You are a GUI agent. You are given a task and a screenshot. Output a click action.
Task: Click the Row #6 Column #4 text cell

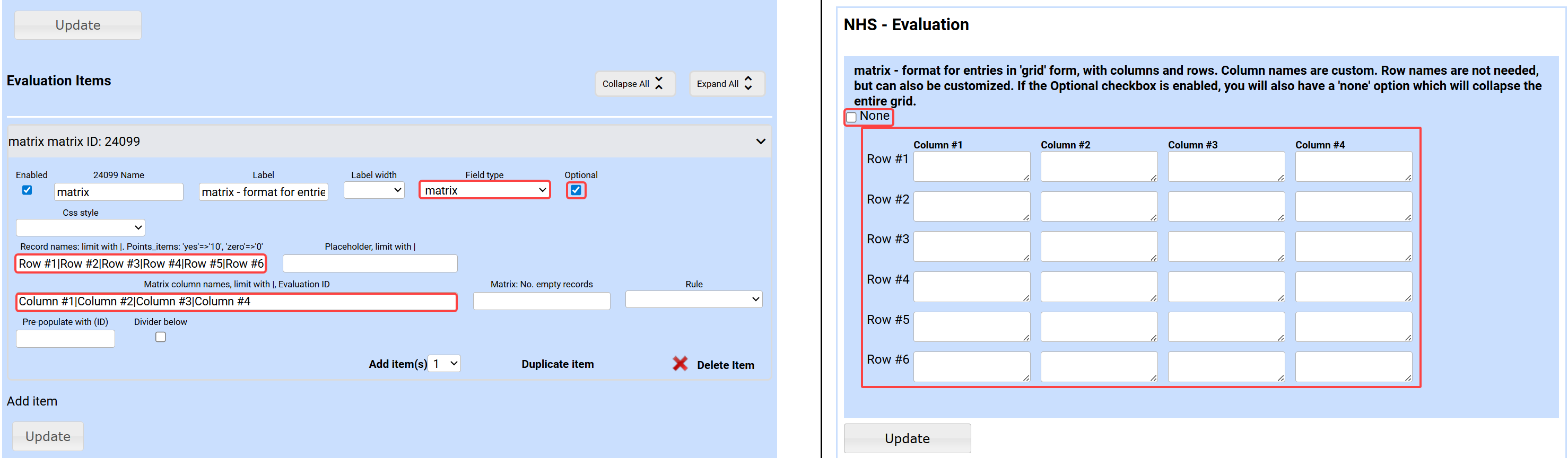coord(1353,367)
